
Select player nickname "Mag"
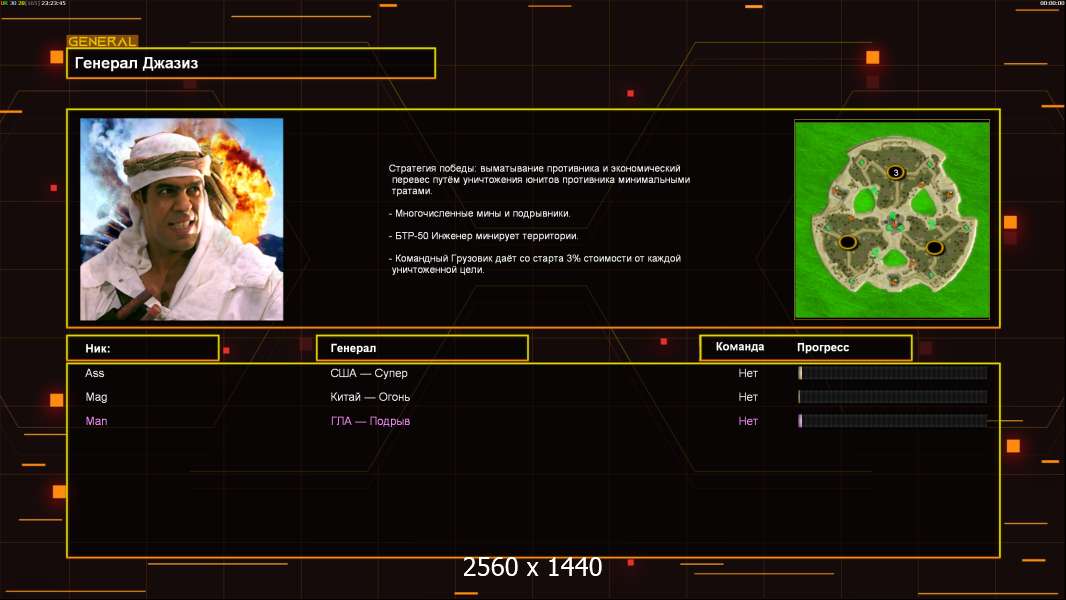pos(96,397)
